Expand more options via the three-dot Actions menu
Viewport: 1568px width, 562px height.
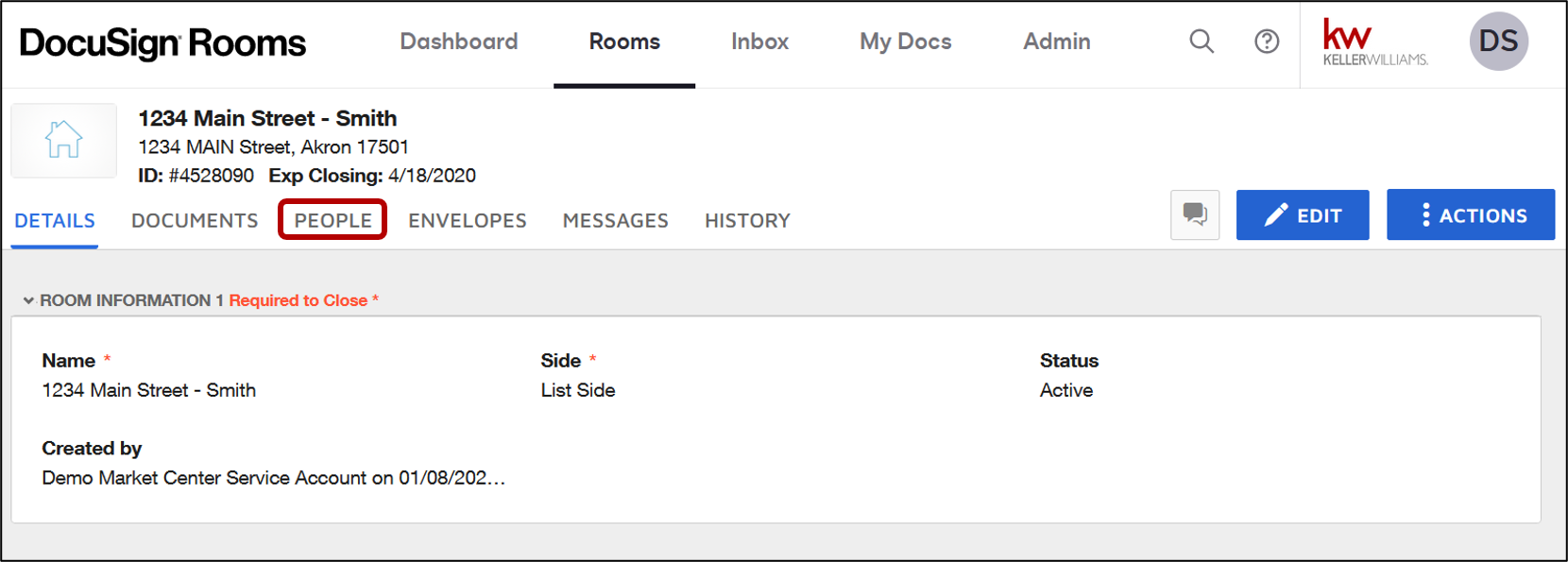pos(1426,214)
